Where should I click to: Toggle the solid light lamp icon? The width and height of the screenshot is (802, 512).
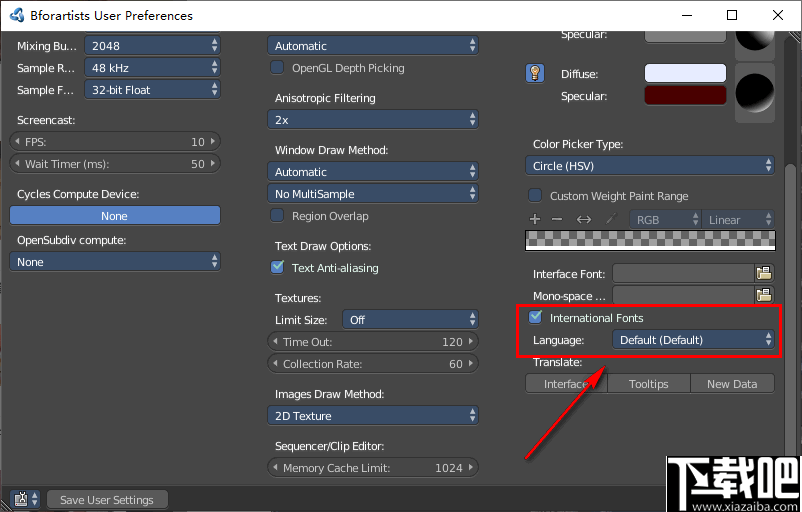click(x=535, y=73)
